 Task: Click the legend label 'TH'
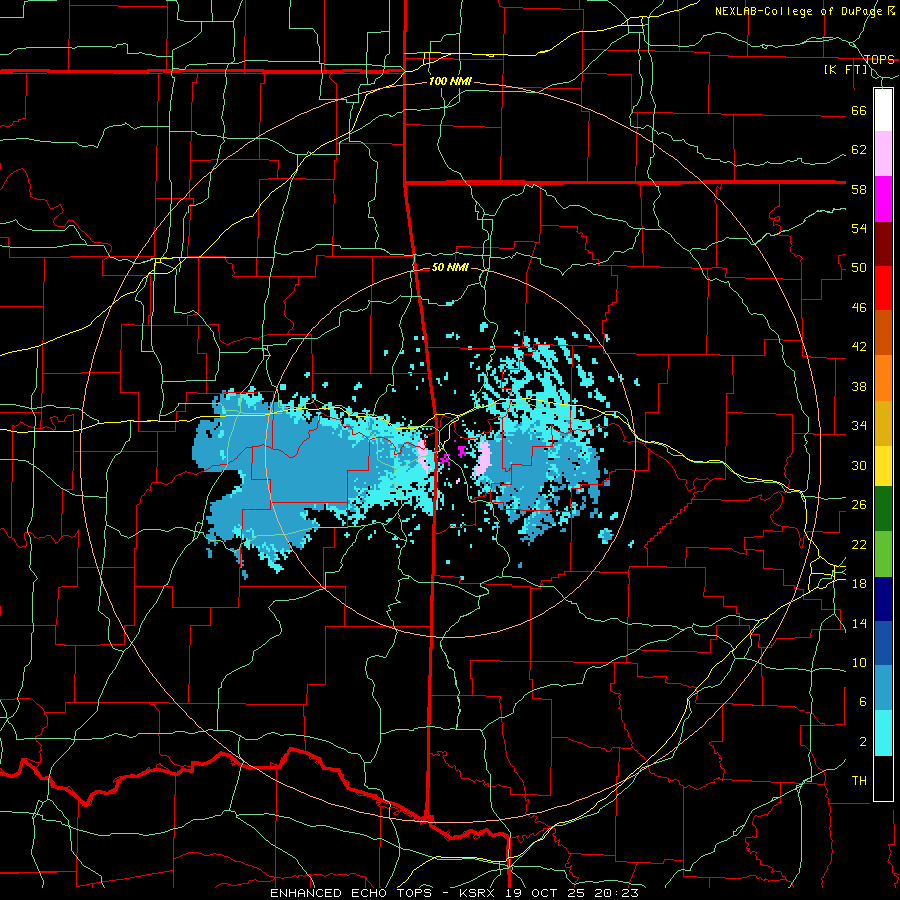pos(859,781)
